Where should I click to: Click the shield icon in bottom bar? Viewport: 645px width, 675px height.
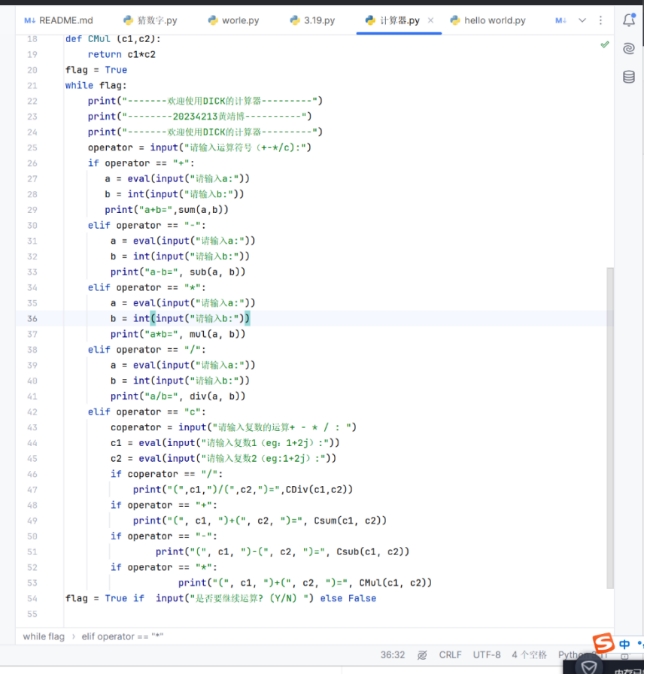coord(590,666)
